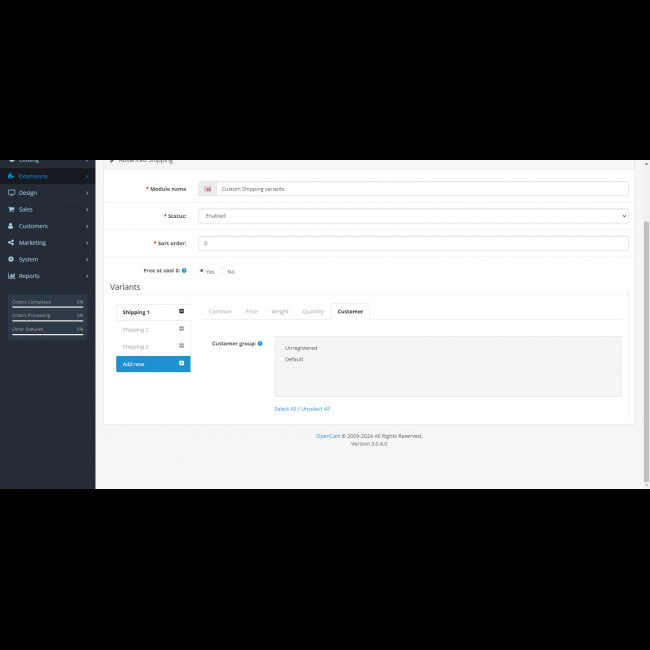This screenshot has height=650, width=650.
Task: Remove Shipping 1 variant with minus icon
Action: (181, 312)
